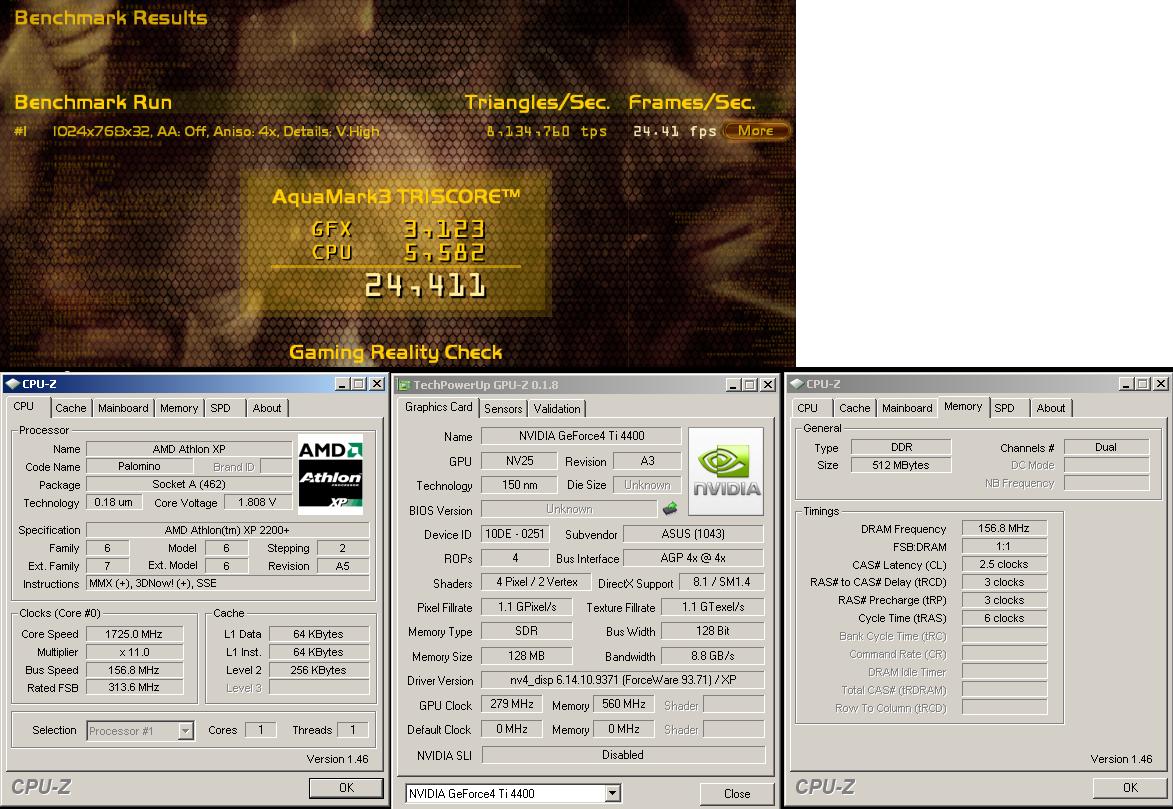
Task: Minimize the left CPU-Z window
Action: pyautogui.click(x=343, y=384)
